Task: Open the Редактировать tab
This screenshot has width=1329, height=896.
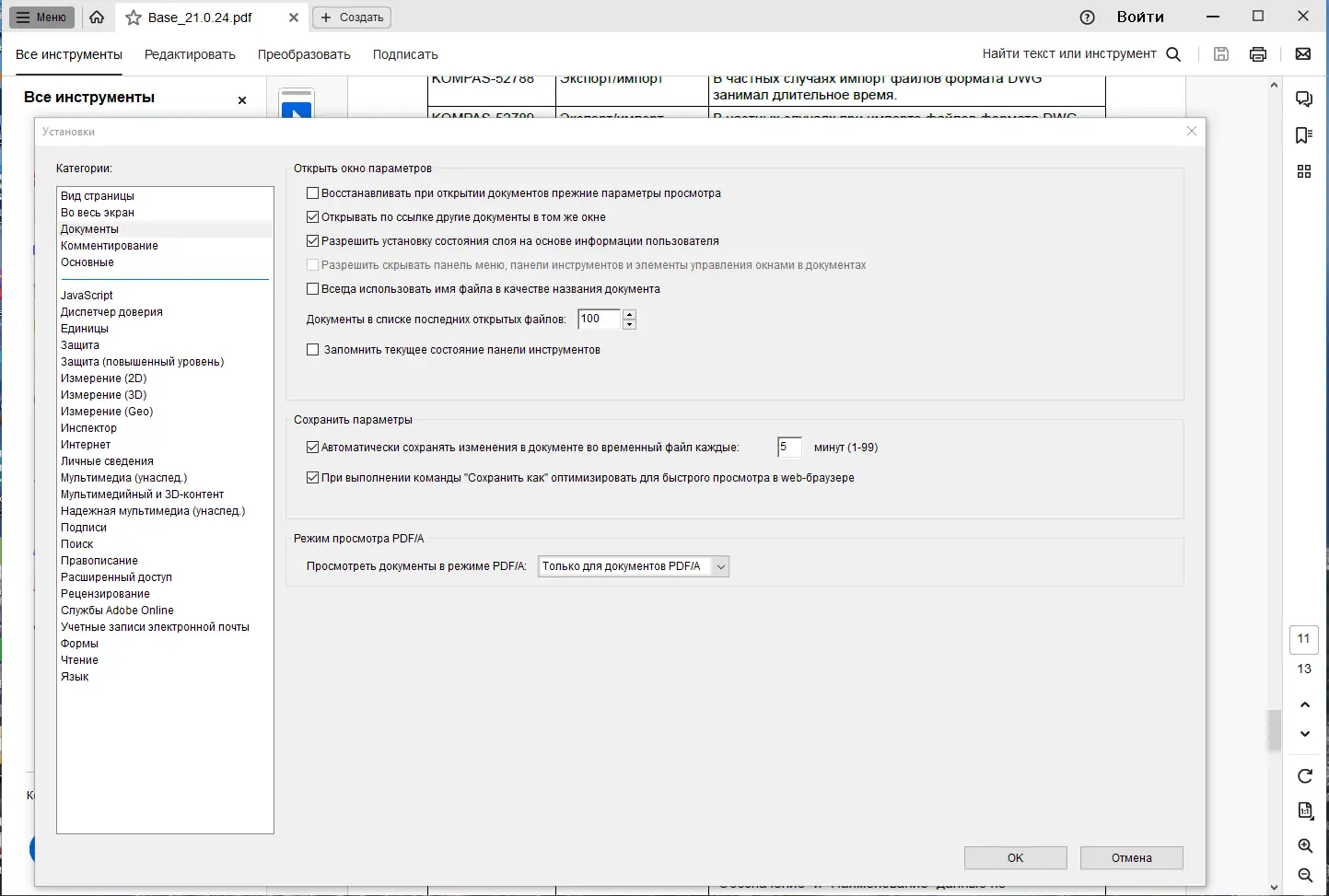Action: (190, 55)
